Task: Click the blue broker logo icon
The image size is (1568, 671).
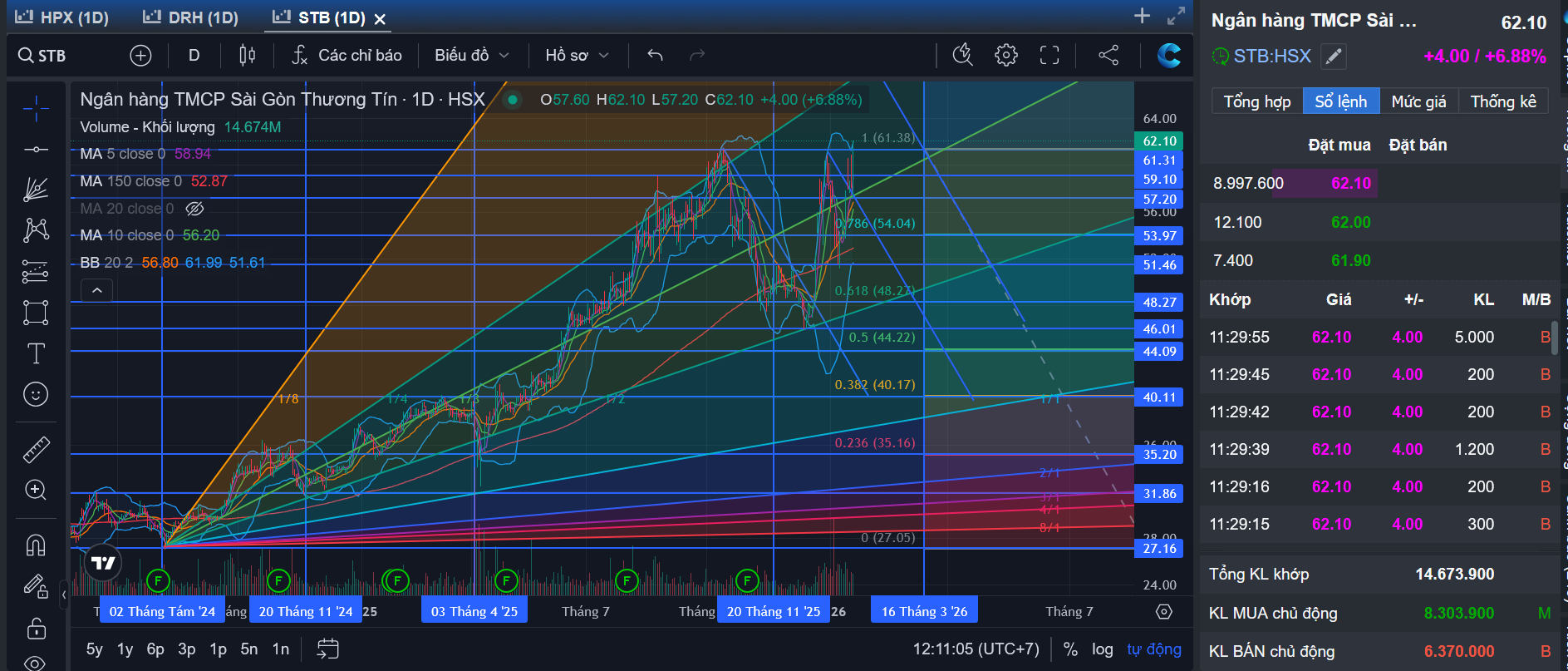Action: click(1169, 56)
